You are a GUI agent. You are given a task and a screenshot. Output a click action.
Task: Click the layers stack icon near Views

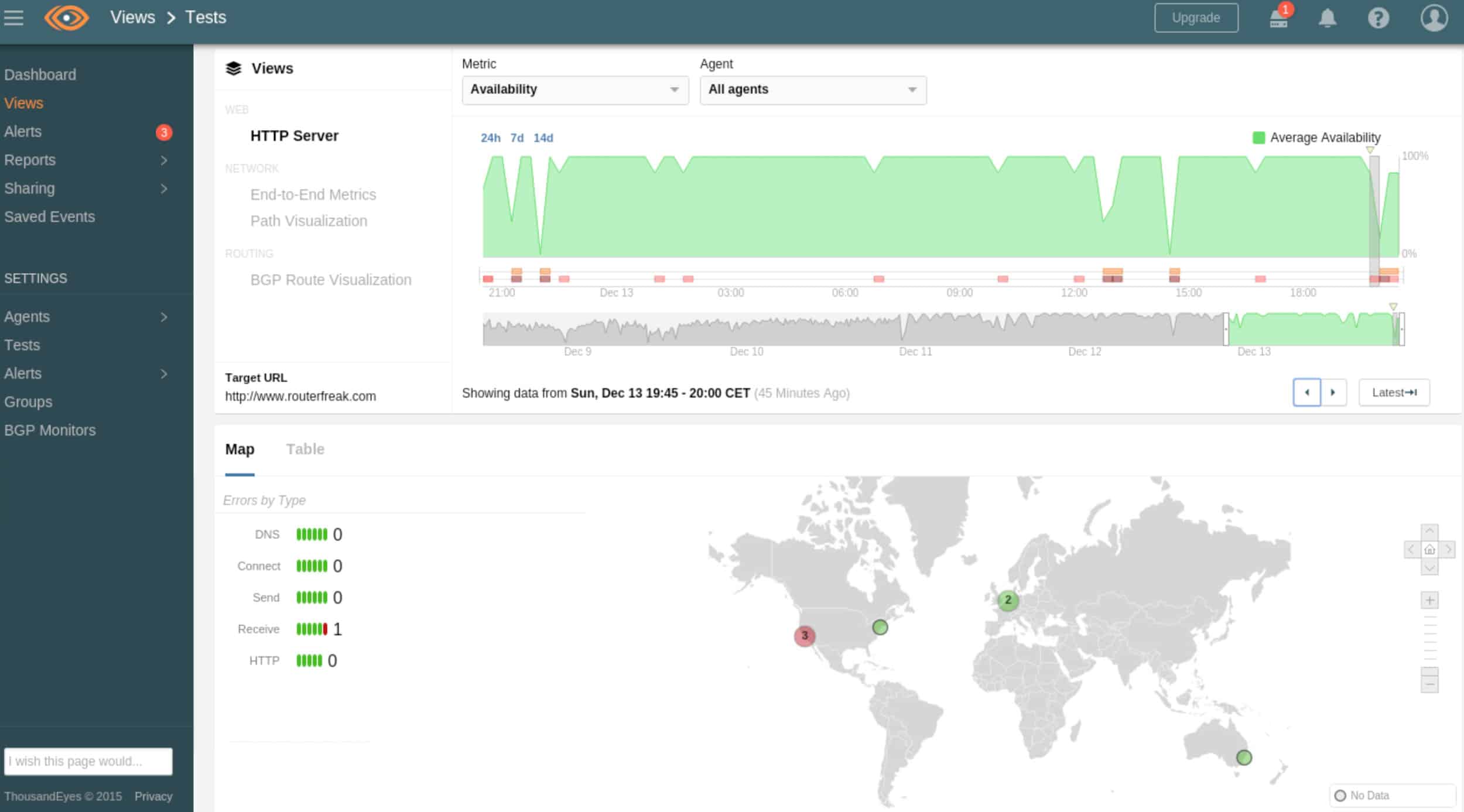coord(231,68)
